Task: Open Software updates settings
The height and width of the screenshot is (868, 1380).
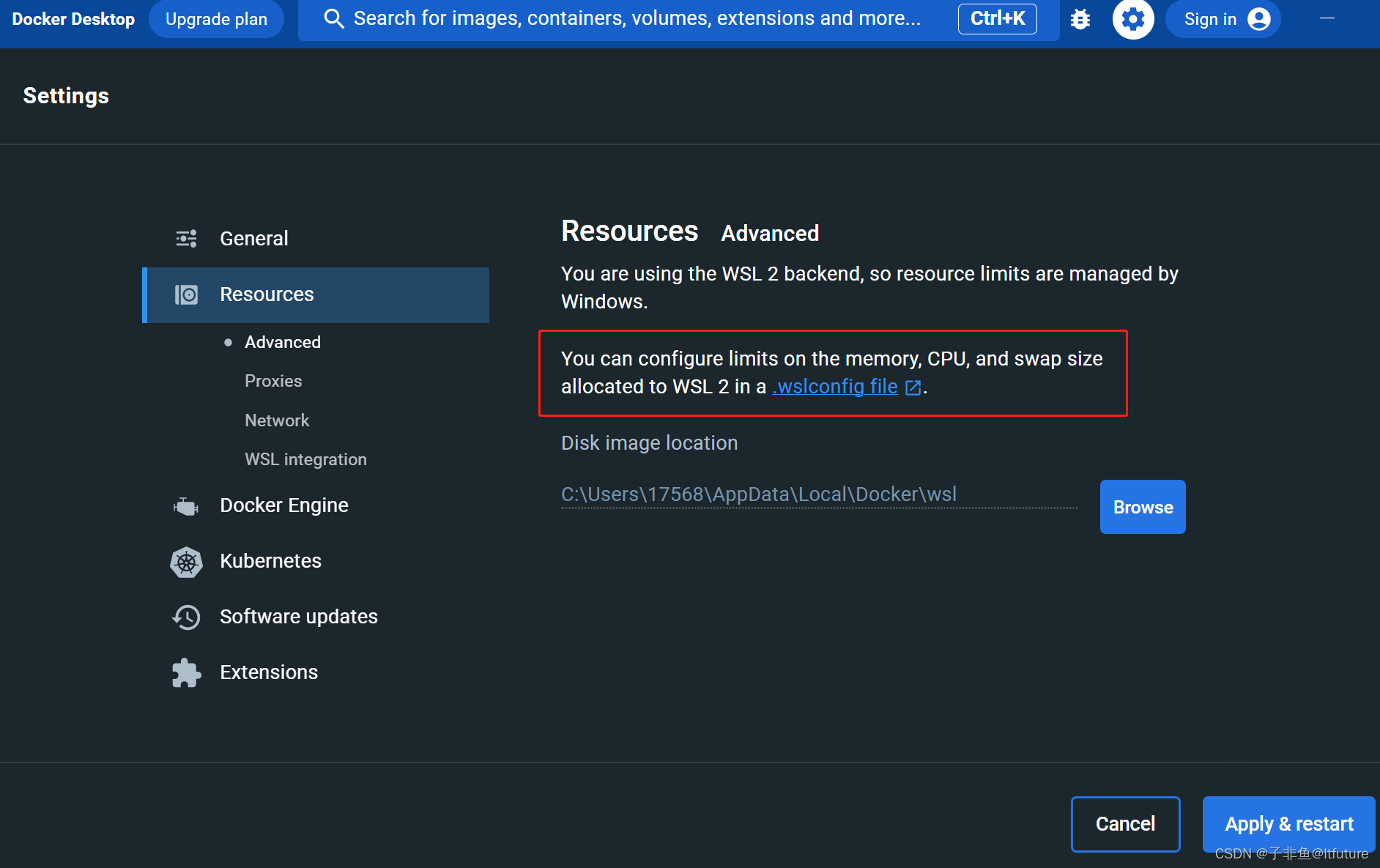Action: click(x=316, y=617)
